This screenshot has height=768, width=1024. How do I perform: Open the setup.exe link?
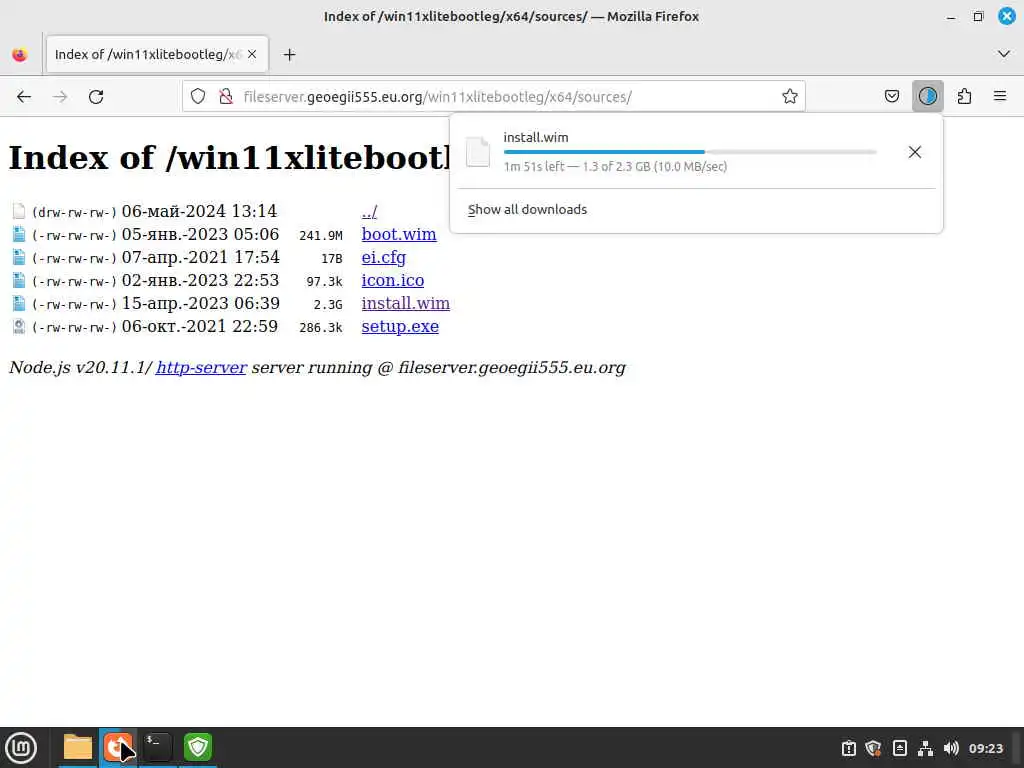[400, 327]
